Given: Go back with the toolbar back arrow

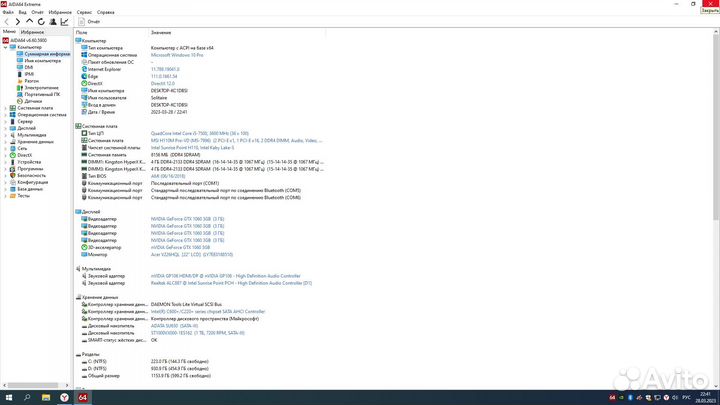Looking at the screenshot, I should (x=6, y=22).
